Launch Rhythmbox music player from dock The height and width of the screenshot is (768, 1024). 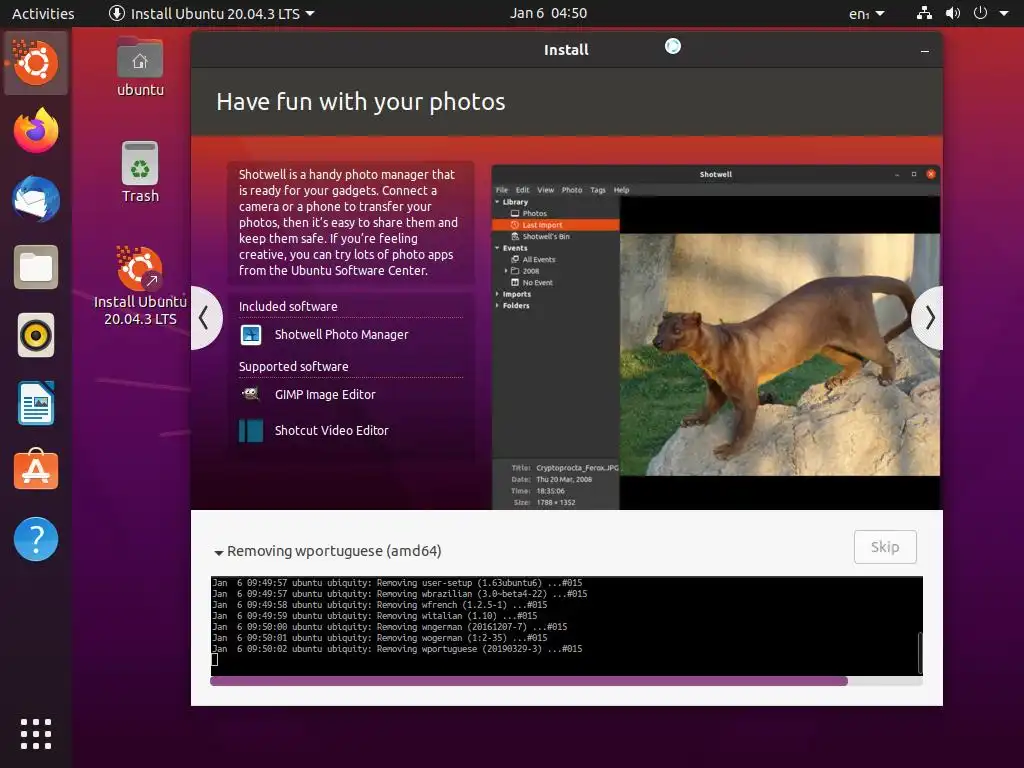(36, 336)
